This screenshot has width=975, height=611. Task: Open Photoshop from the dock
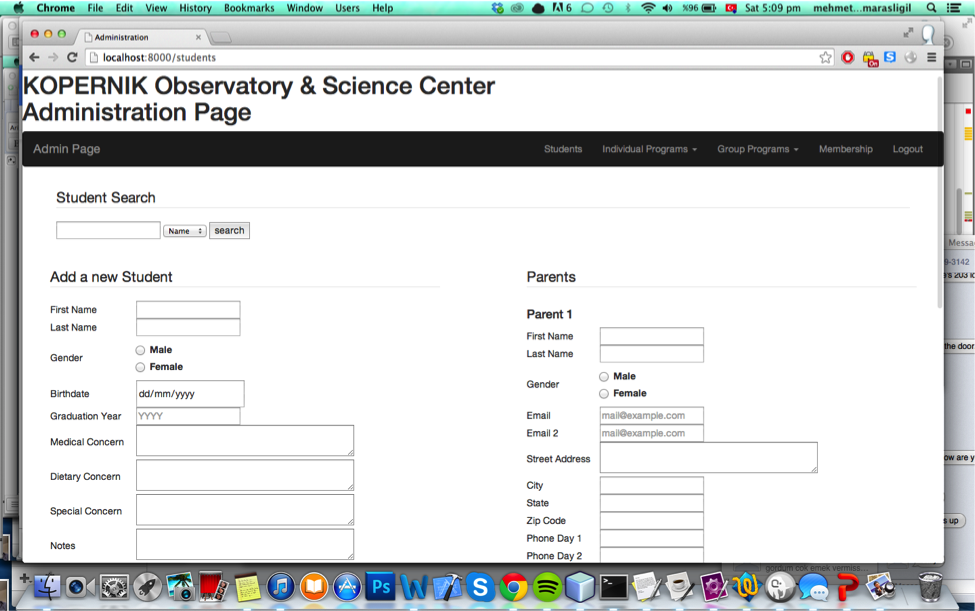click(380, 586)
